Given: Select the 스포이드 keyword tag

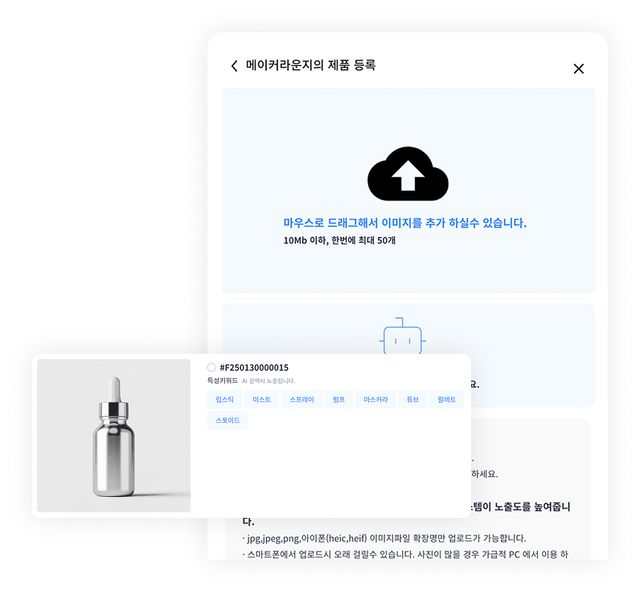Looking at the screenshot, I should click(227, 420).
